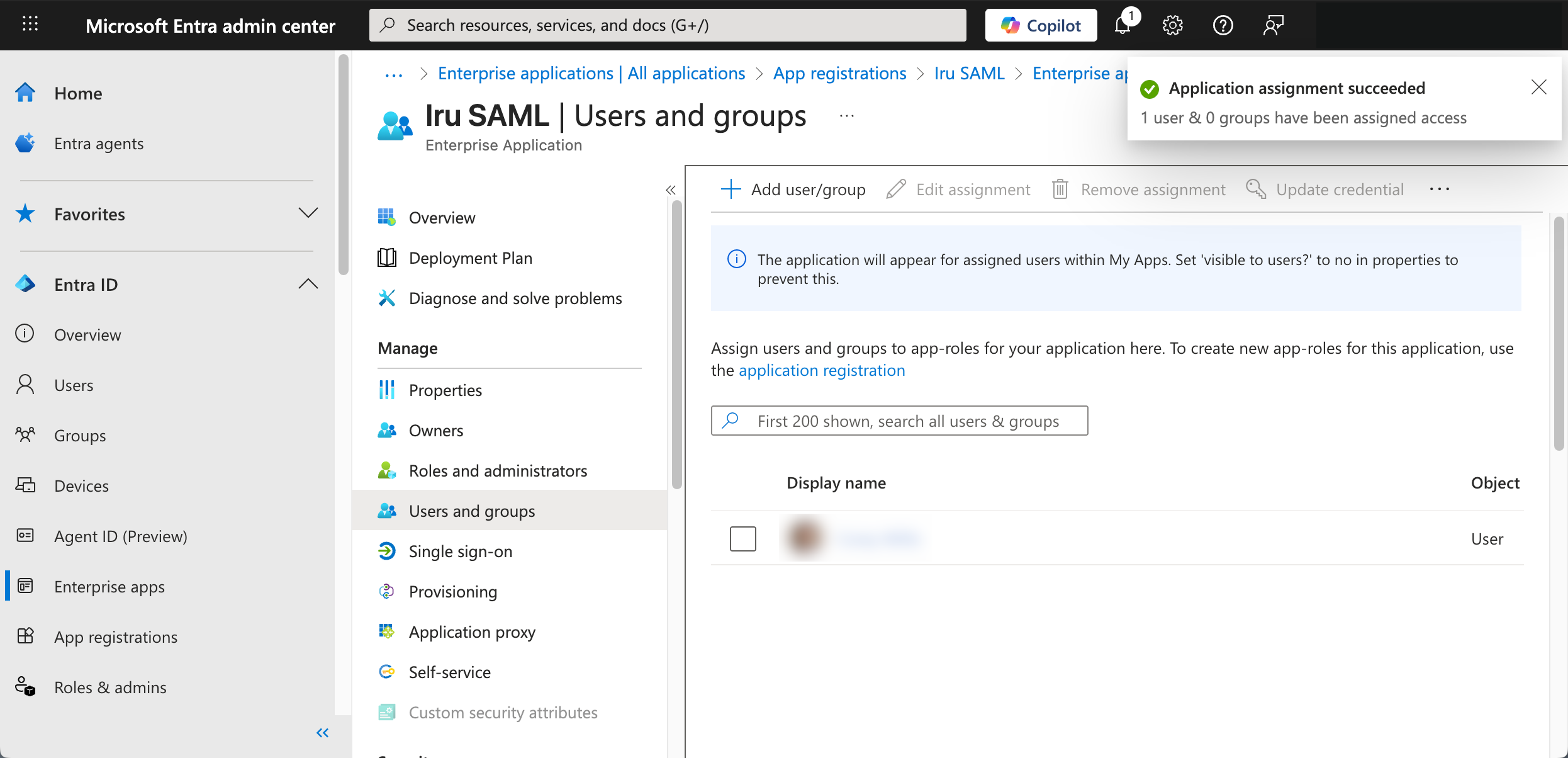Viewport: 1568px width, 758px height.
Task: Expand the breadcrumb ellipsis
Action: 393,74
